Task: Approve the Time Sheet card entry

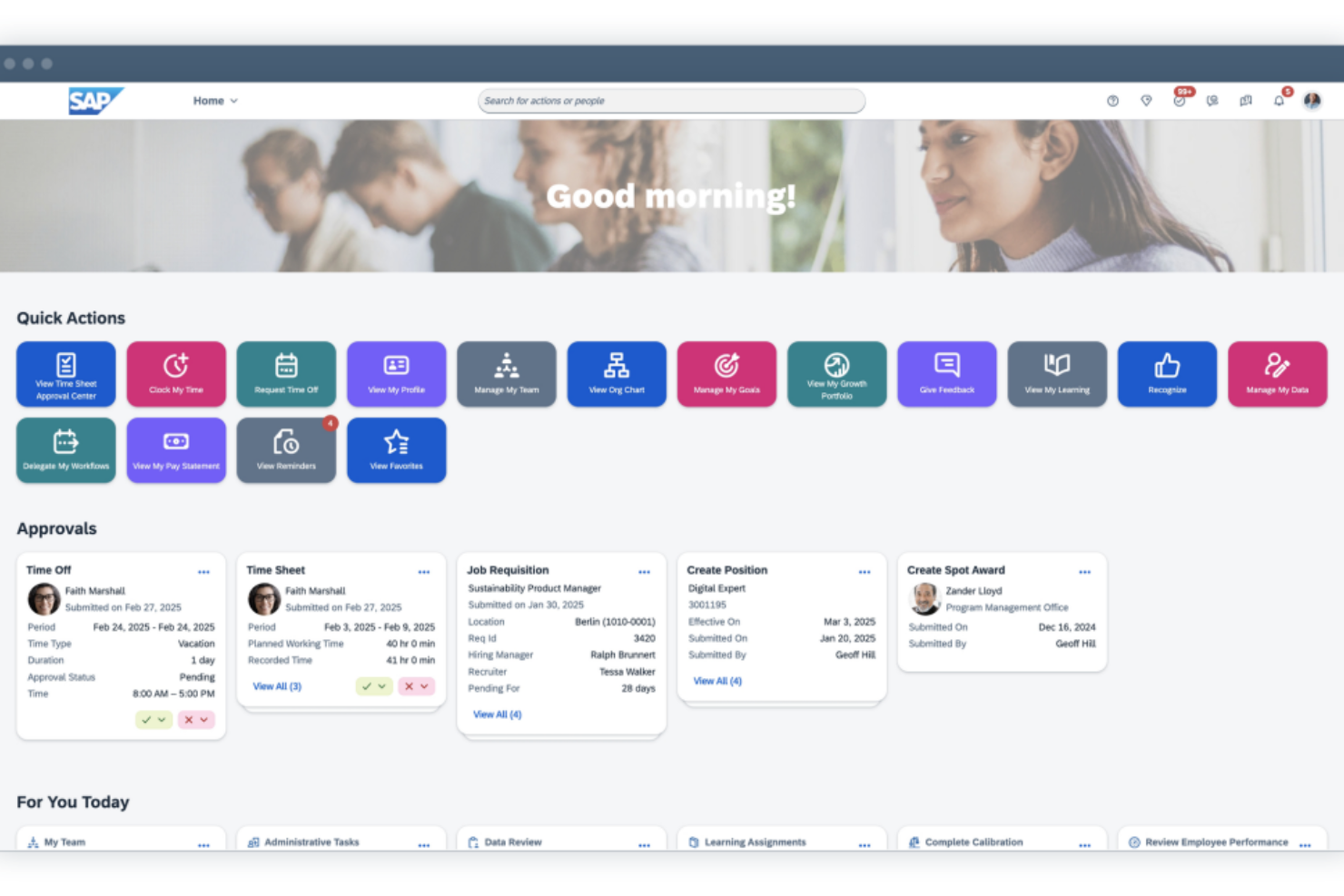Action: point(367,686)
